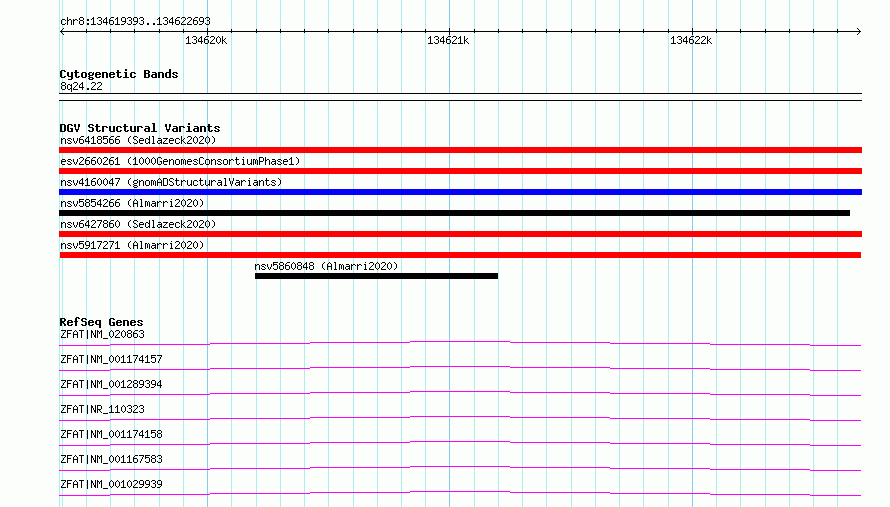Click the ZFAT|NR_110323 transcript label
890x507 pixels.
point(102,409)
